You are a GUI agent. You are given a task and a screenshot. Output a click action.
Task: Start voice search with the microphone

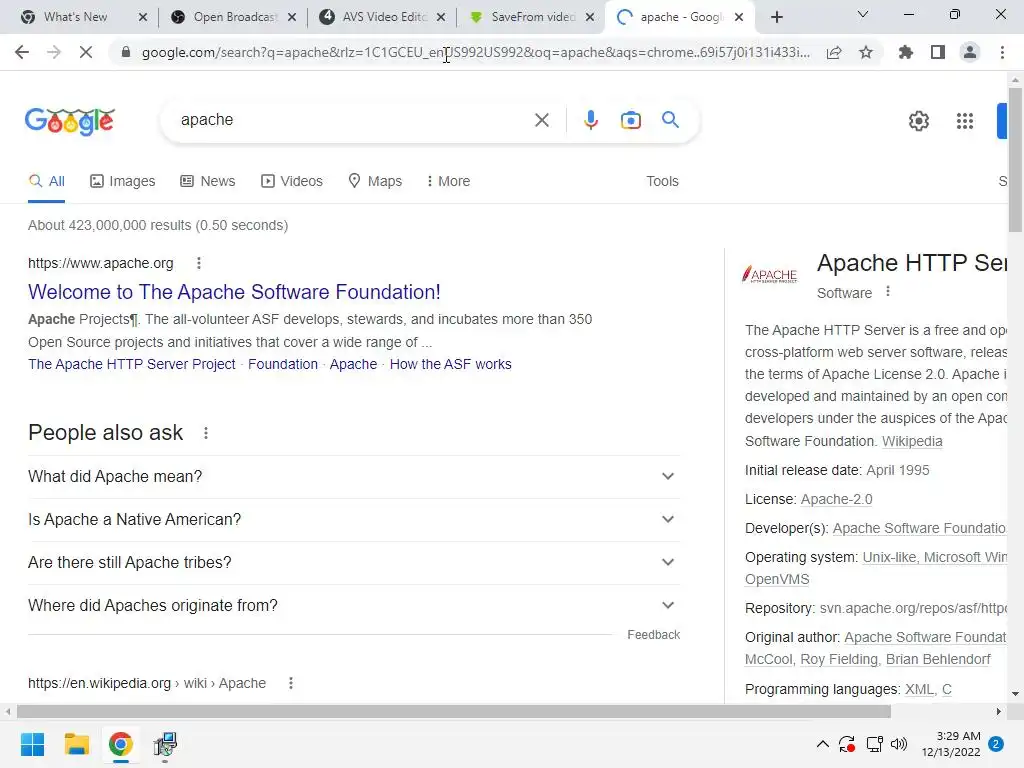point(591,120)
